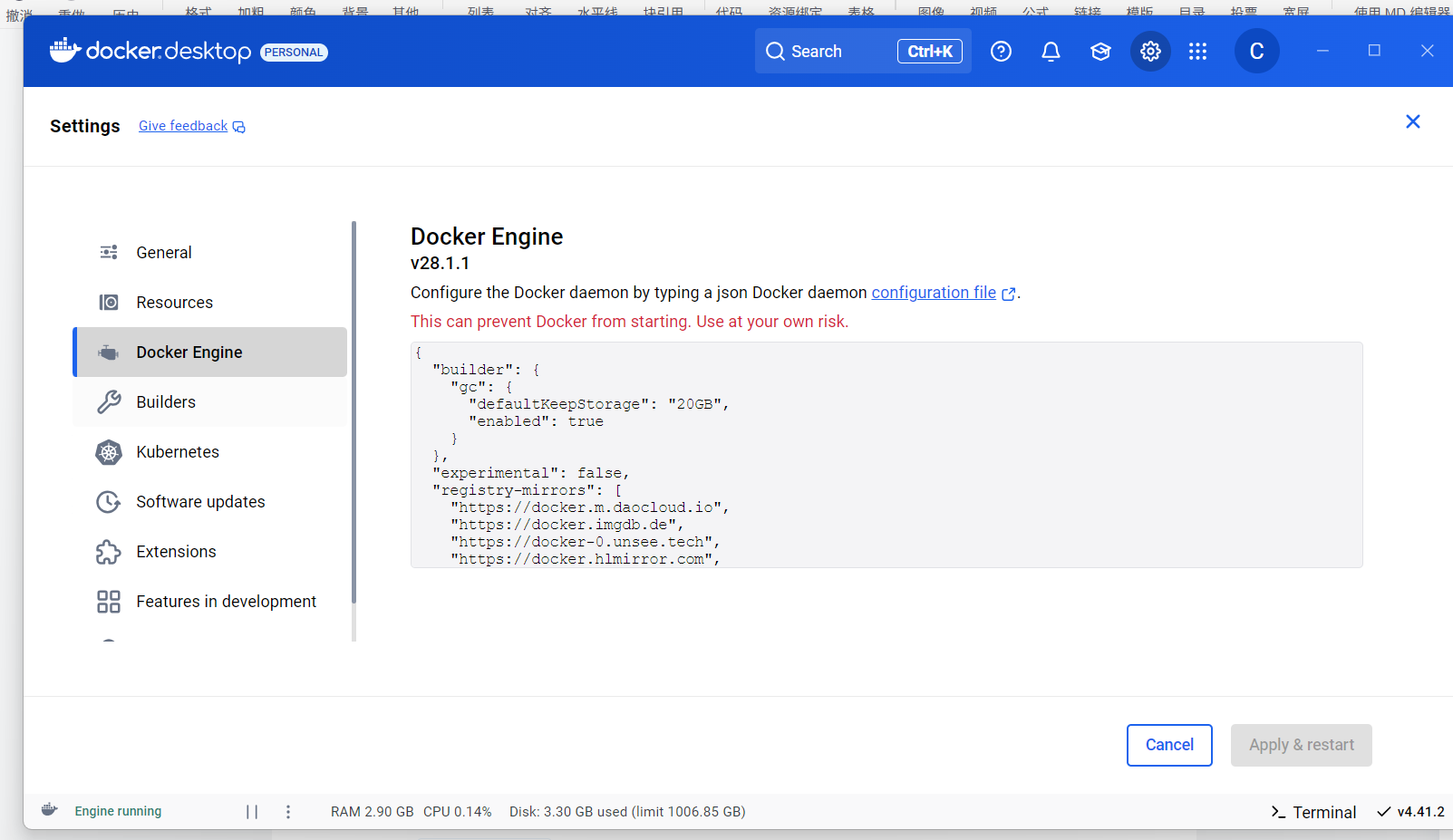The image size is (1453, 840).
Task: Click the Cancel button
Action: coord(1169,745)
